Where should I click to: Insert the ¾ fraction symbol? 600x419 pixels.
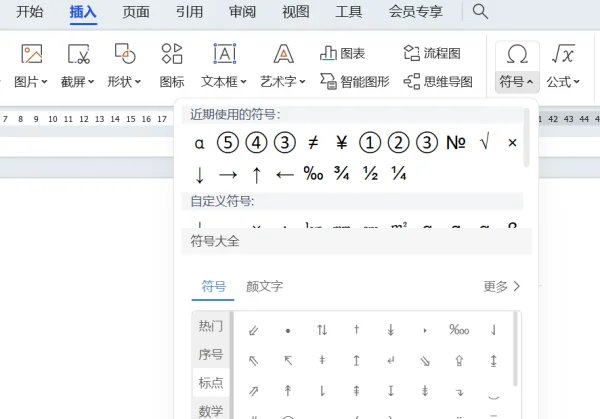341,173
